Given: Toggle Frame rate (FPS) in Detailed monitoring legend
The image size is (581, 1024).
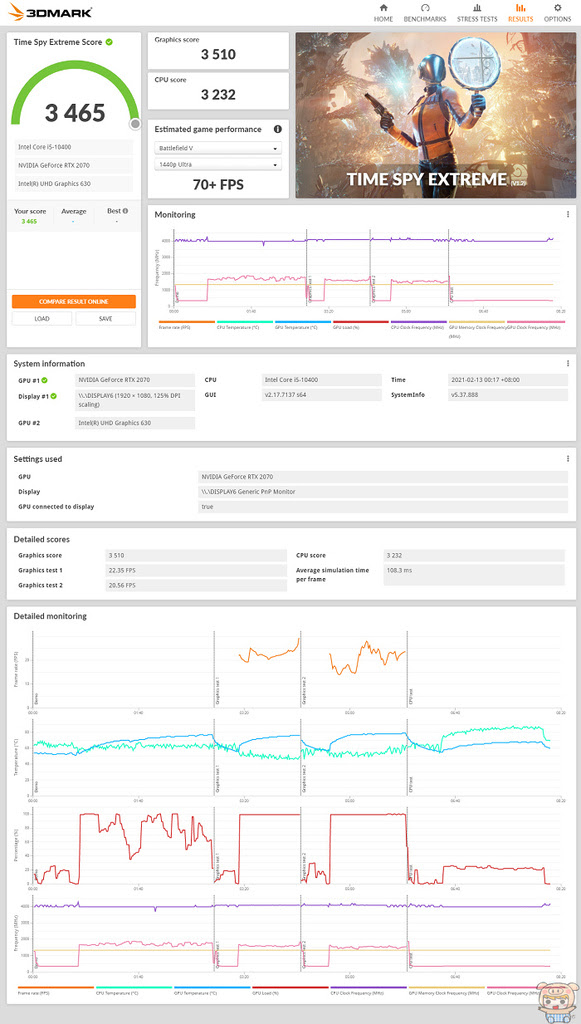Looking at the screenshot, I should tap(55, 991).
